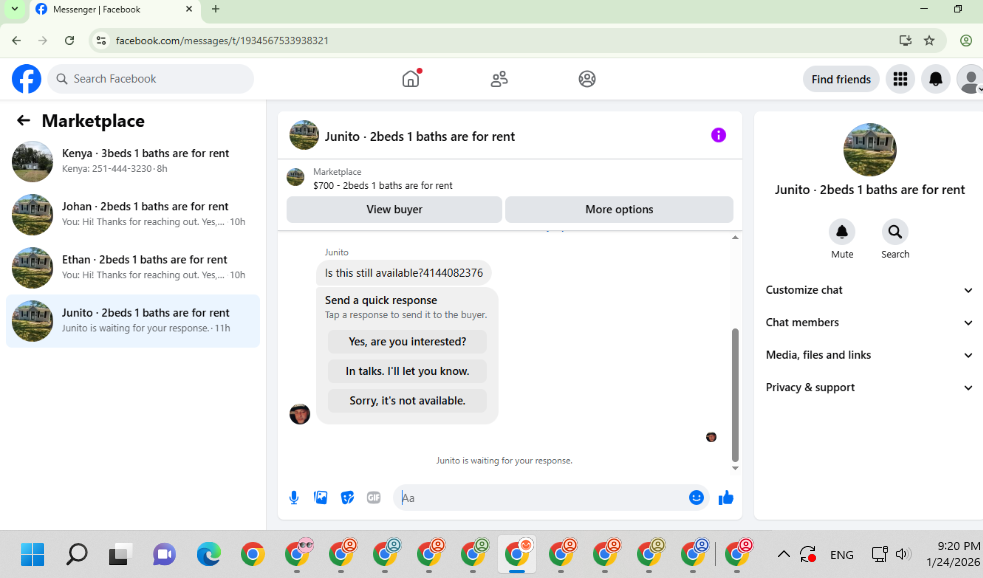Open the taskbar clock and date
Screen dimensions: 983x578
point(953,554)
